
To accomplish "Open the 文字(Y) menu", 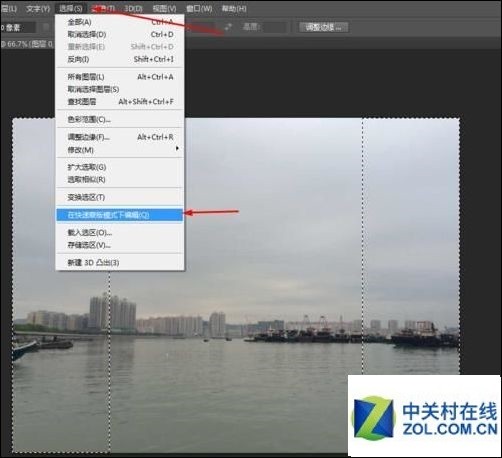I will [38, 8].
